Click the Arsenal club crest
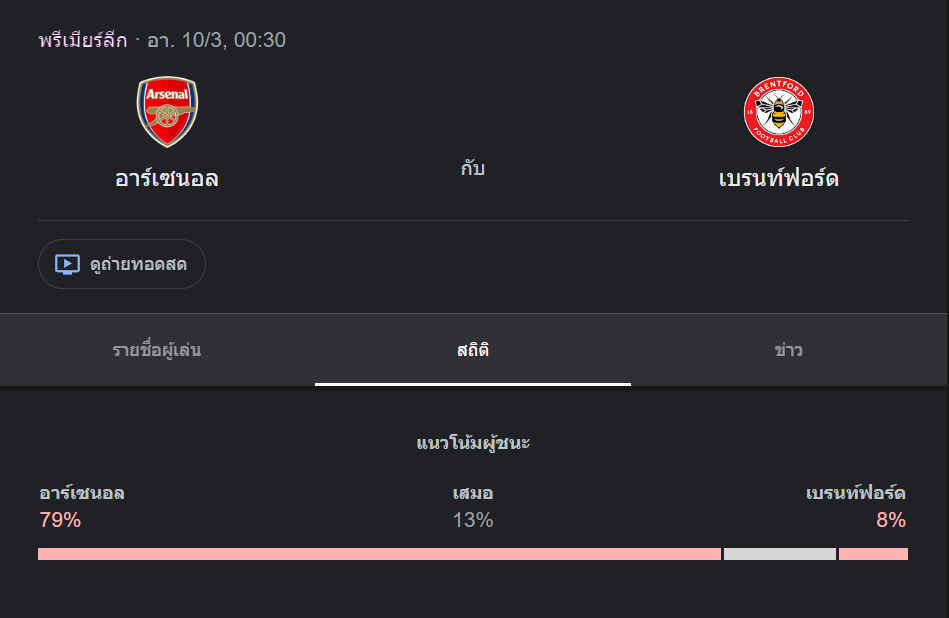Screen dimensions: 949x618 click(x=167, y=112)
